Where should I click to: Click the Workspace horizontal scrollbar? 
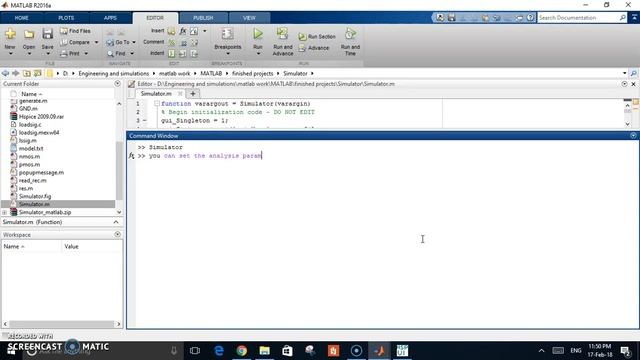pos(61,324)
